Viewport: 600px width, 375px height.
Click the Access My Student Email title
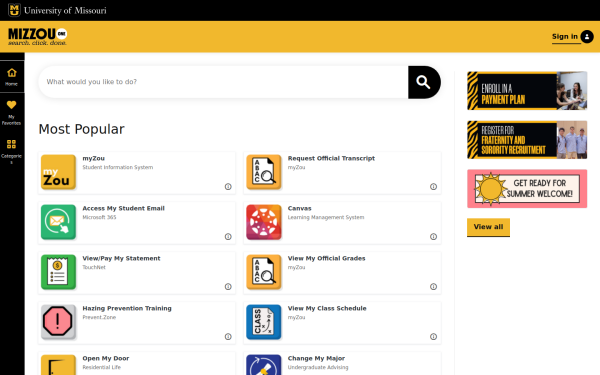pyautogui.click(x=124, y=209)
